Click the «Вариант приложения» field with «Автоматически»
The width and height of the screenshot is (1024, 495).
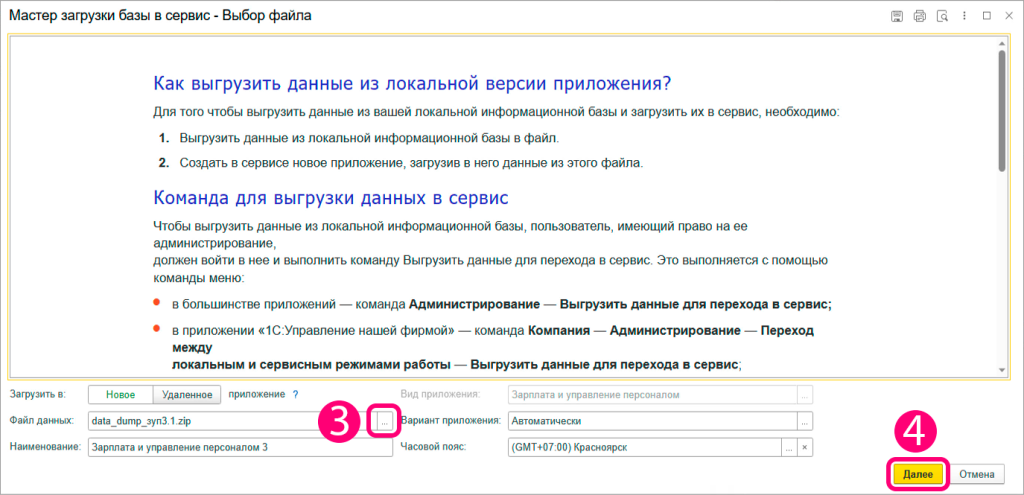(x=652, y=421)
